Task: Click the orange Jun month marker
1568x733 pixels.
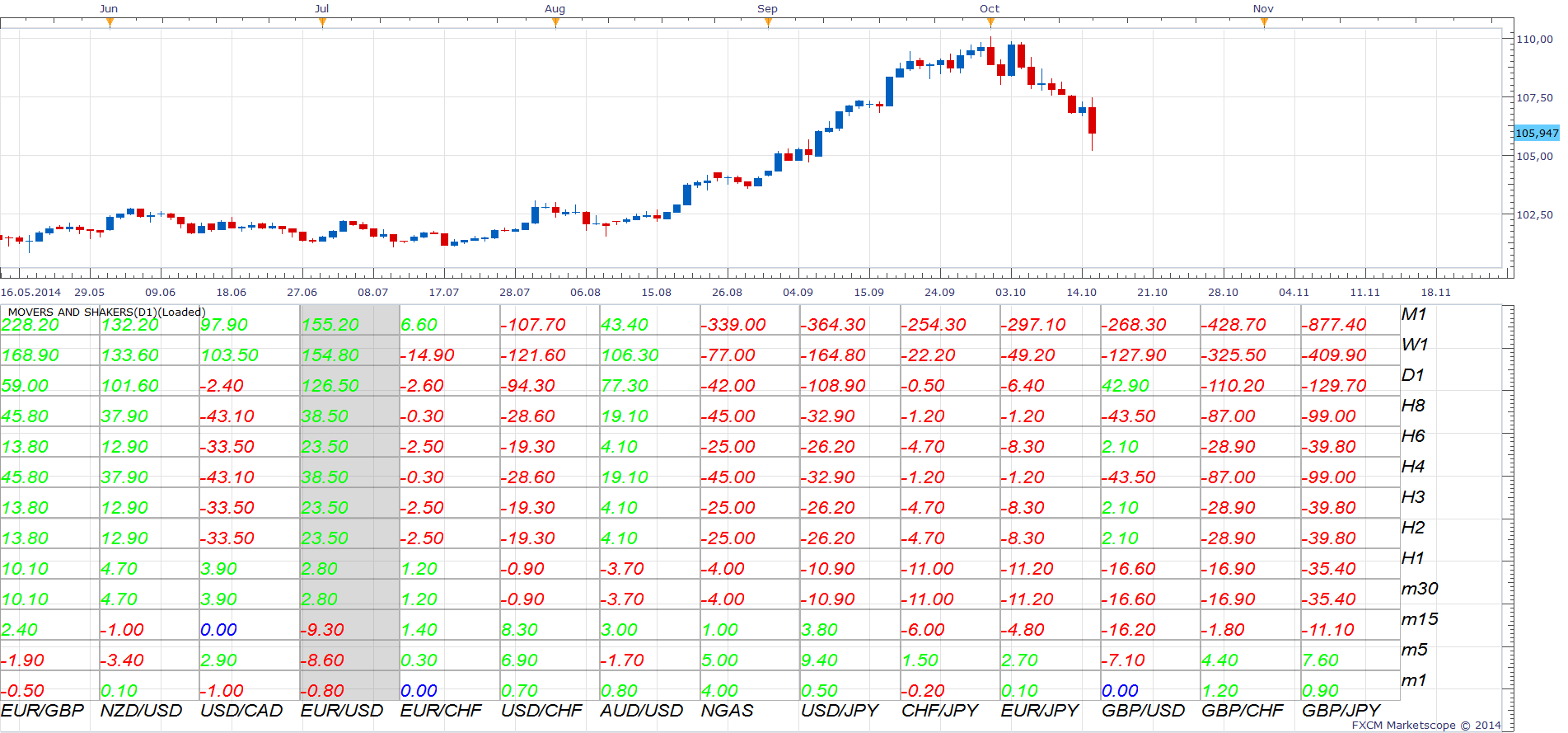Action: click(x=110, y=22)
